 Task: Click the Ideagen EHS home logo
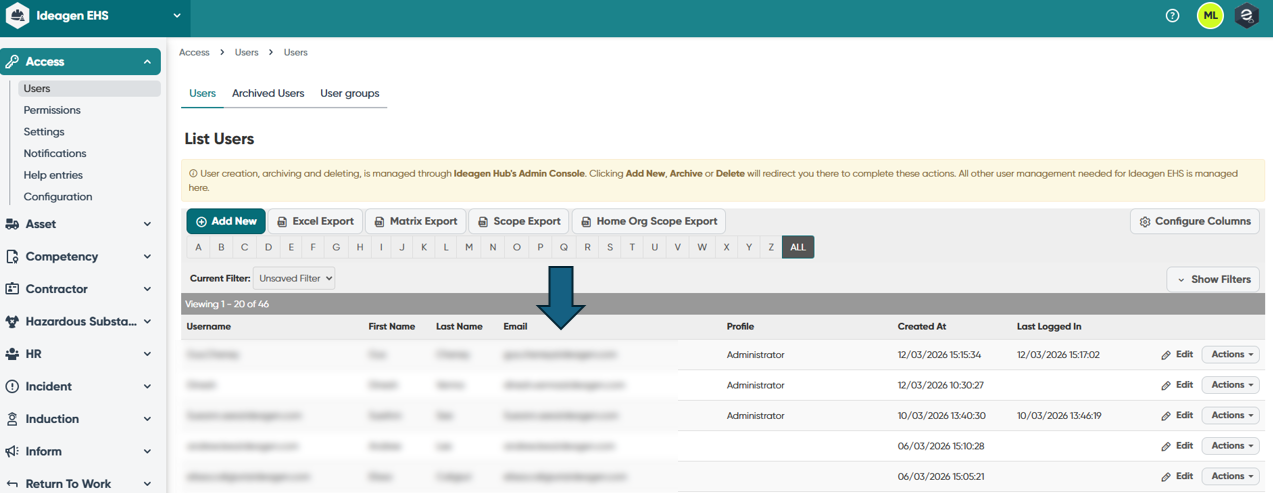18,16
